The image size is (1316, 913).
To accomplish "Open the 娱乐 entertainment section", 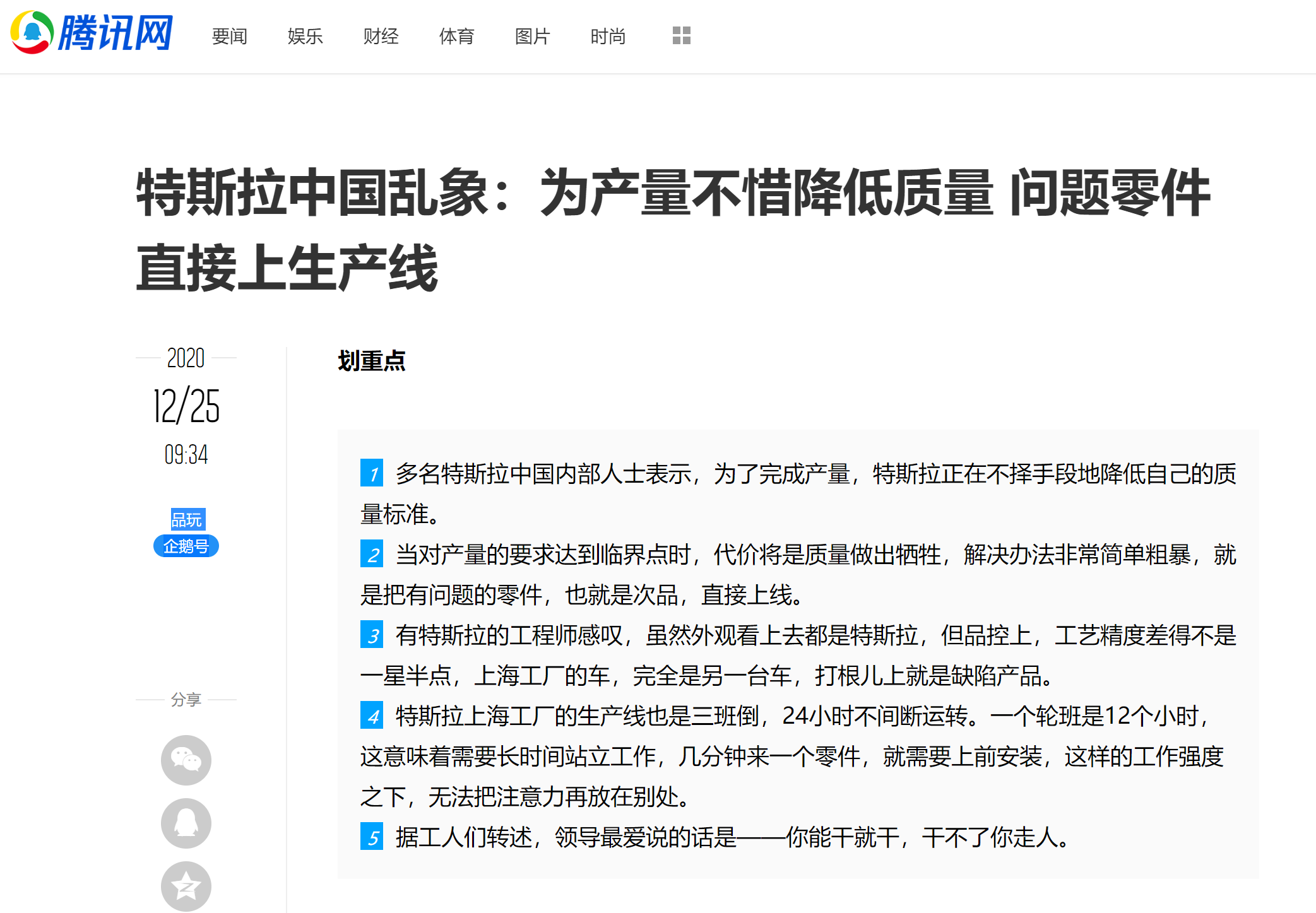I will pyautogui.click(x=305, y=37).
